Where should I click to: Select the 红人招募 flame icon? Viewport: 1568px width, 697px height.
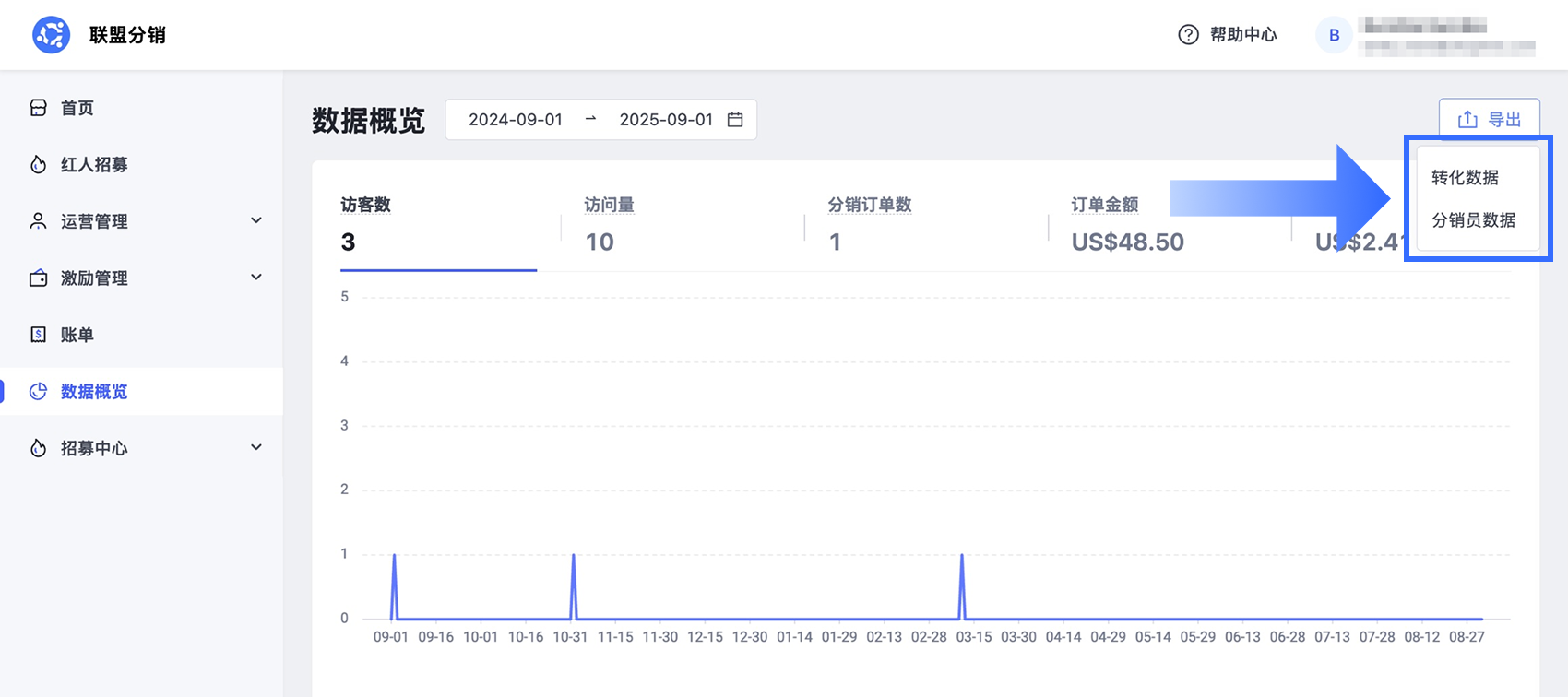(x=38, y=165)
